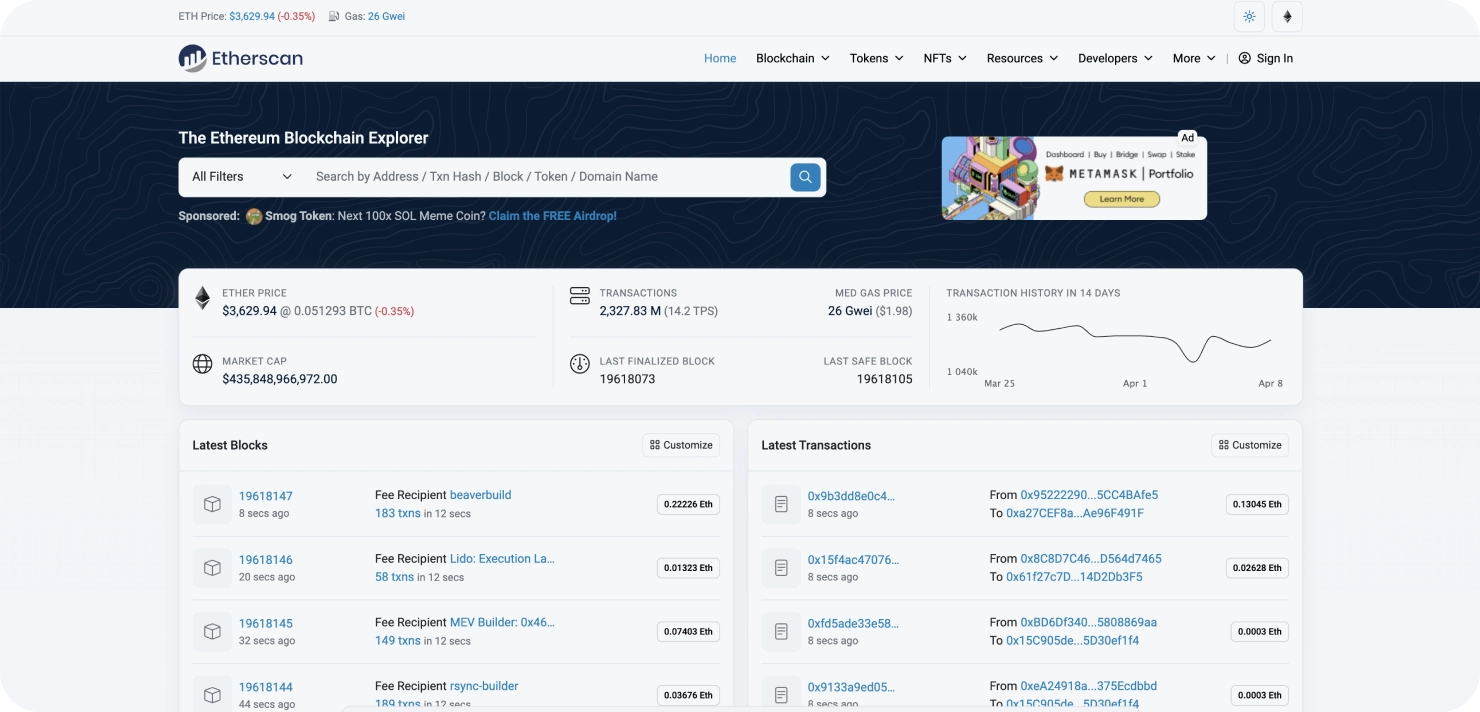The image size is (1480, 712).
Task: Go to the Home tab
Action: 720,58
